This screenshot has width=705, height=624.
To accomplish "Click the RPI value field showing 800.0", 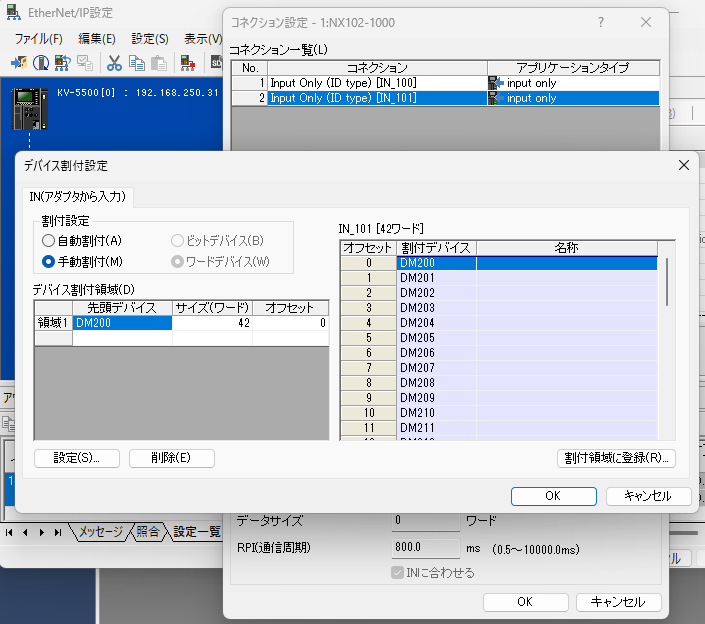I will pyautogui.click(x=424, y=547).
